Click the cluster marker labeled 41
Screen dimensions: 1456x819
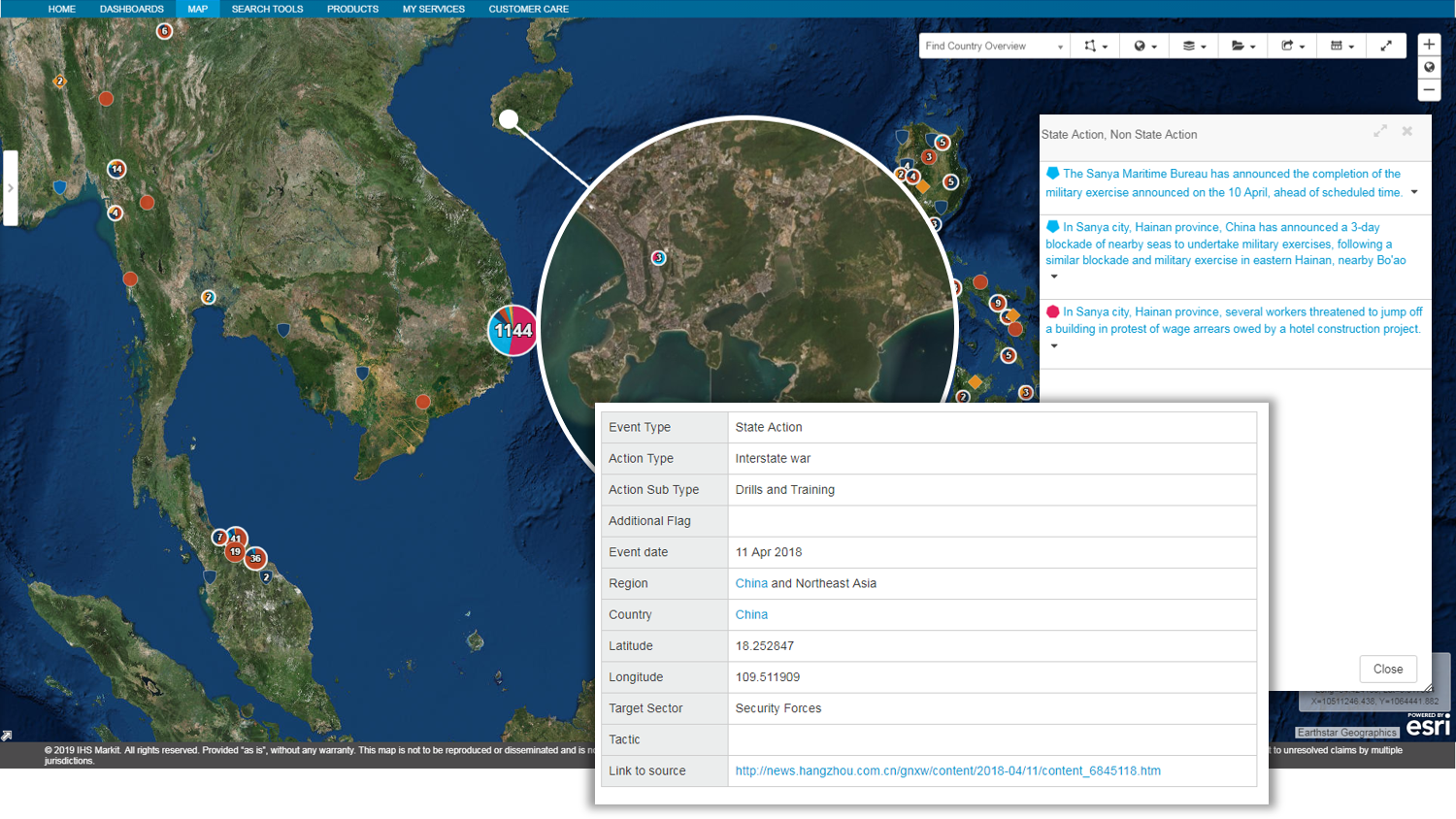(237, 537)
